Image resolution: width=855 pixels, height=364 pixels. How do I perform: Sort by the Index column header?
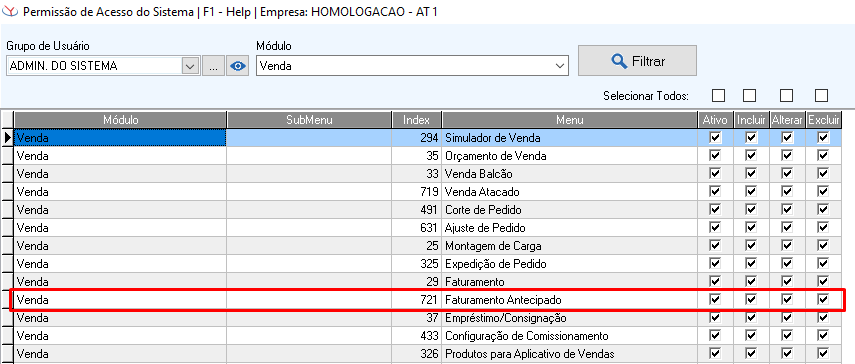coord(417,120)
